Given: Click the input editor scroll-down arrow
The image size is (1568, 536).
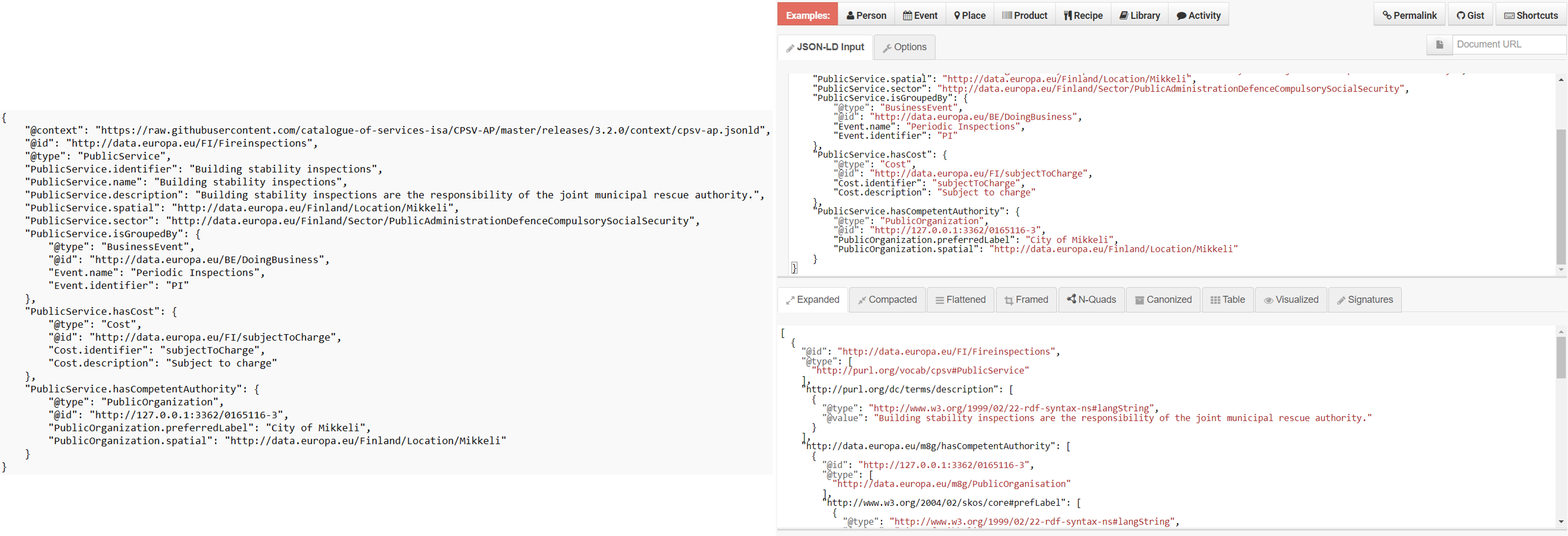Looking at the screenshot, I should point(1561,269).
